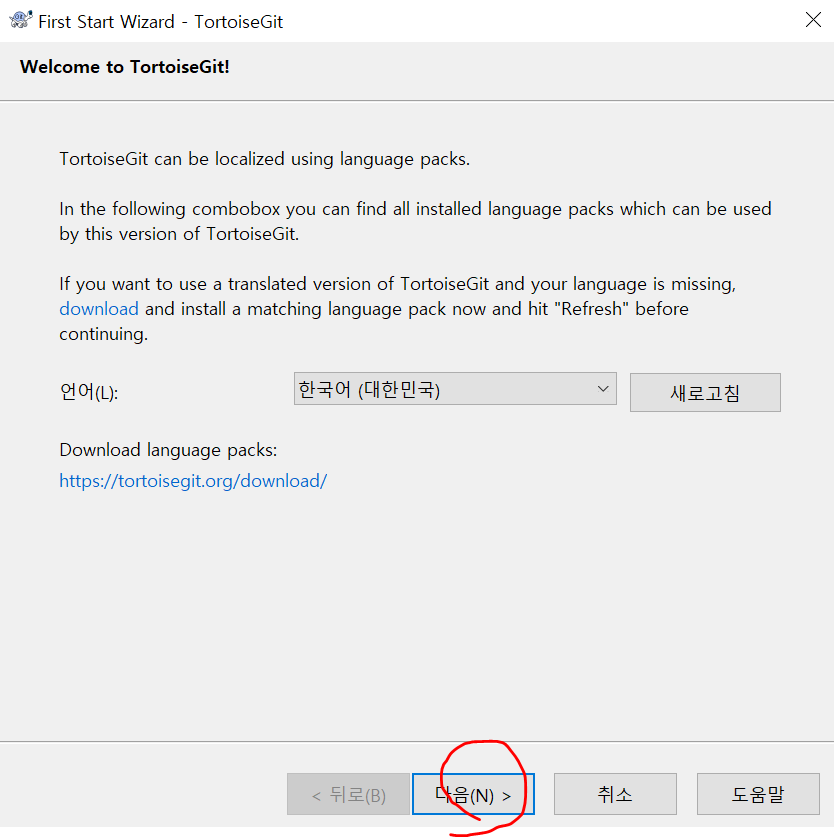Click the 도움말 help button
This screenshot has width=834, height=837.
[x=758, y=794]
